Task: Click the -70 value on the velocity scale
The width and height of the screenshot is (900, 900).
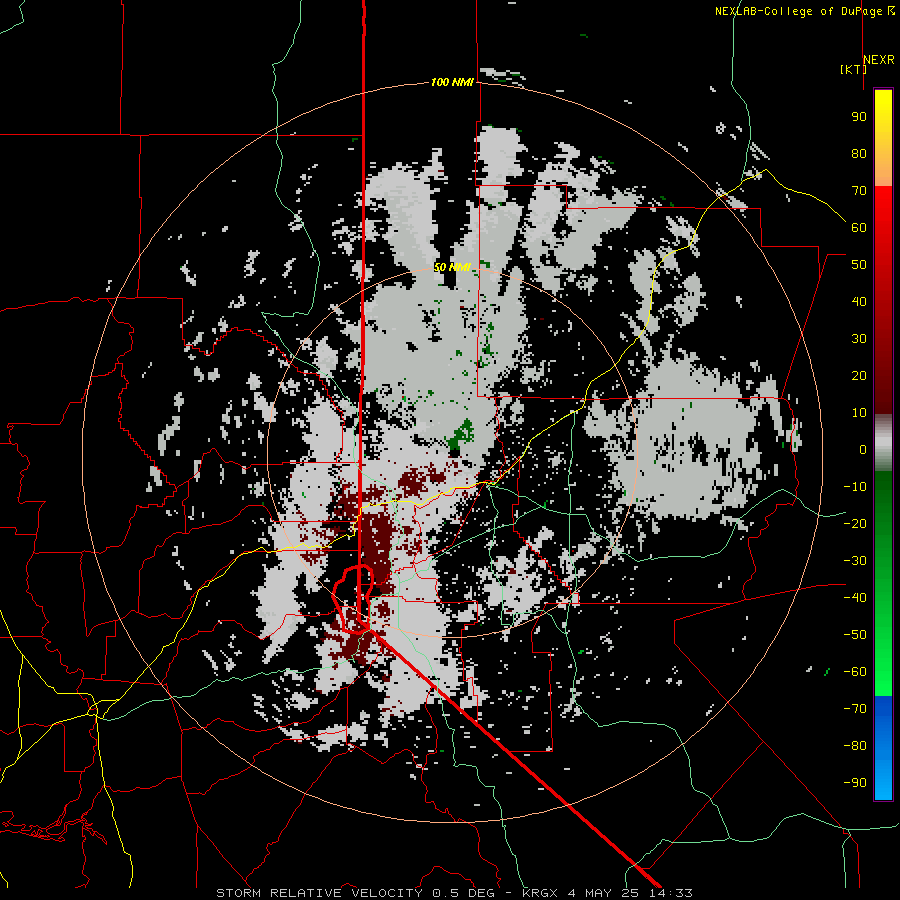Action: [x=855, y=709]
